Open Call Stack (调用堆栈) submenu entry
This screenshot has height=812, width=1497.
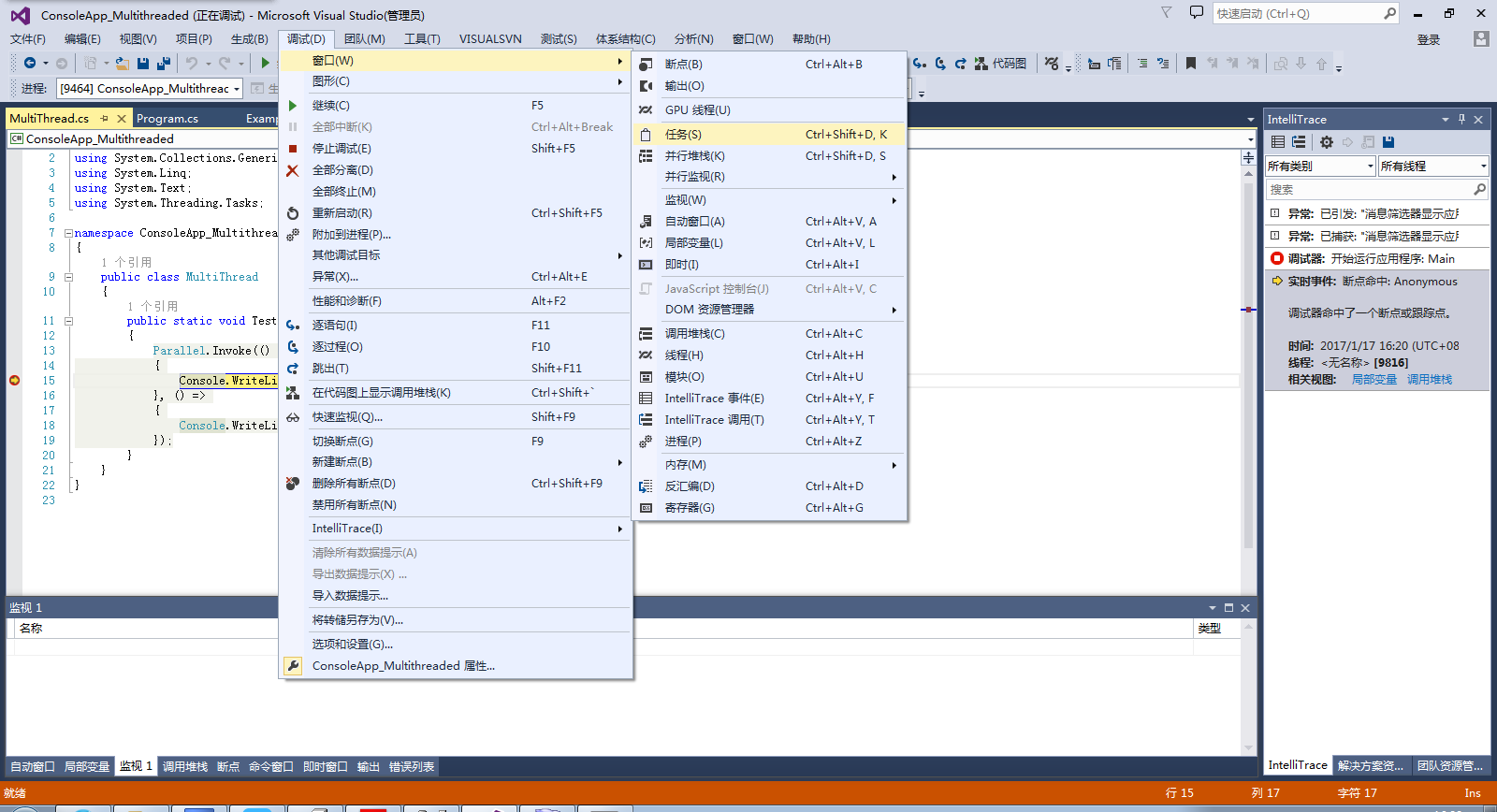(x=769, y=334)
